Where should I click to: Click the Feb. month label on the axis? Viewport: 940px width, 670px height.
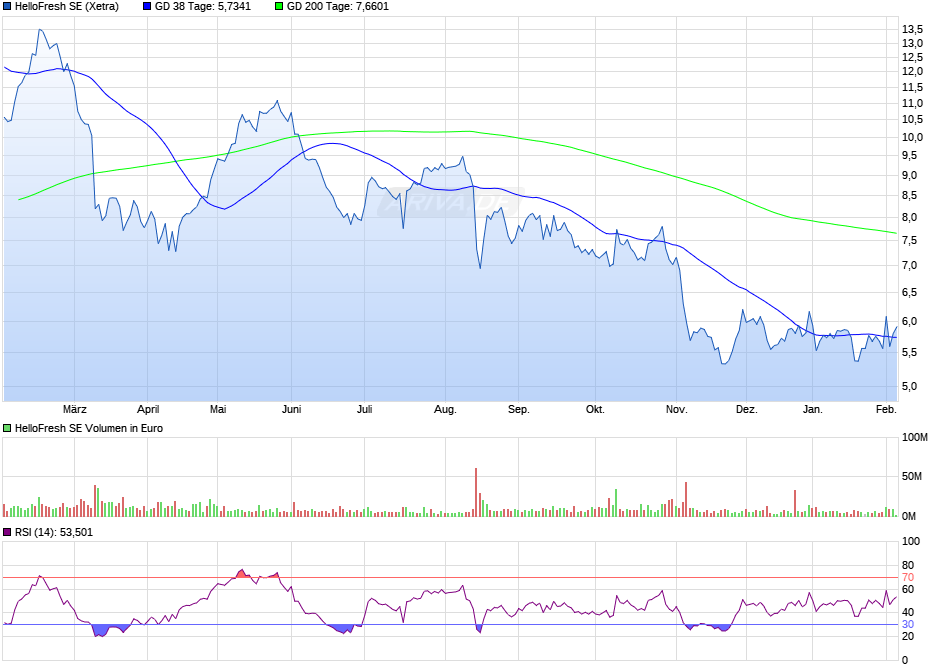click(886, 409)
